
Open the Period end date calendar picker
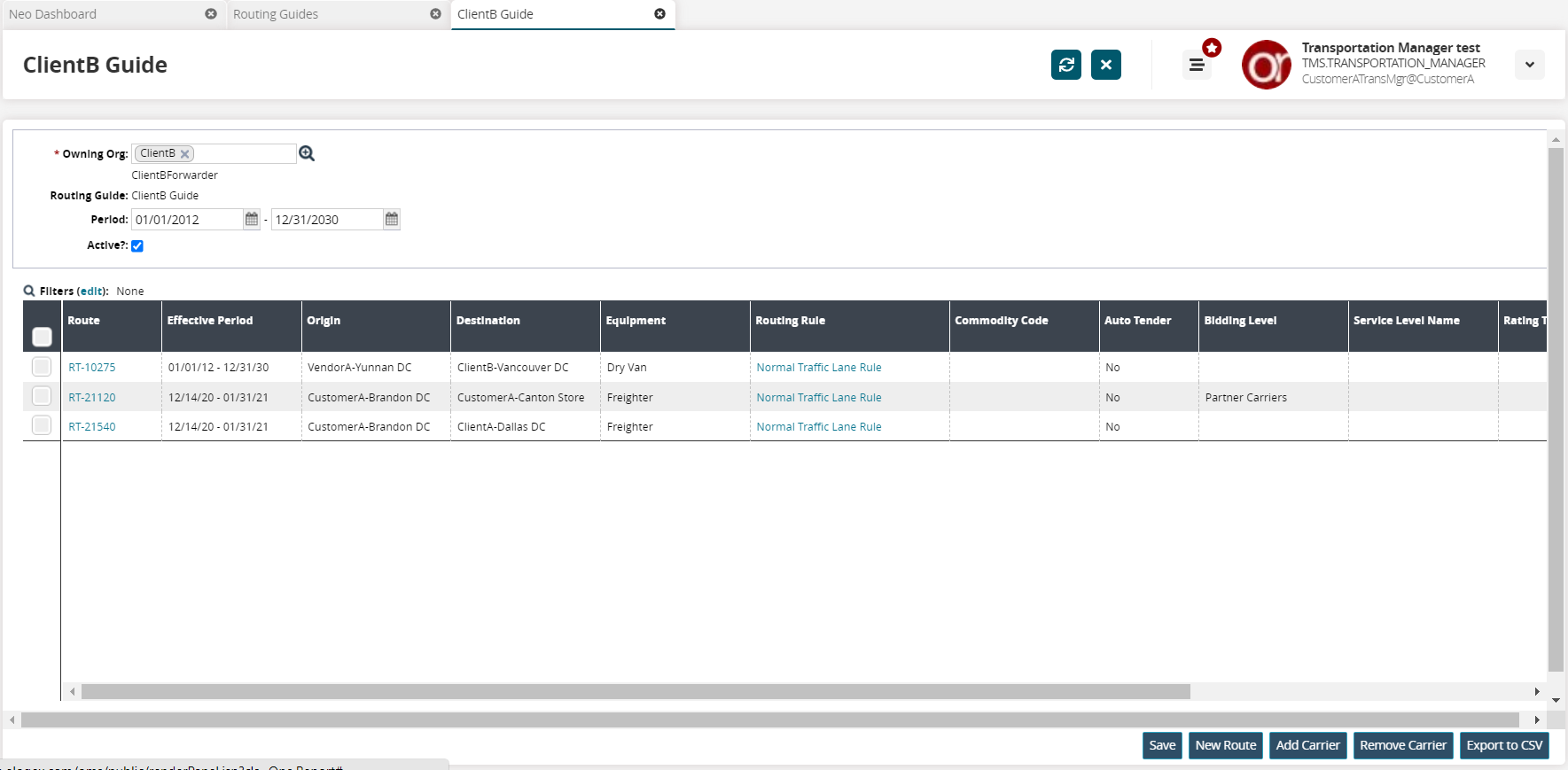tap(392, 219)
